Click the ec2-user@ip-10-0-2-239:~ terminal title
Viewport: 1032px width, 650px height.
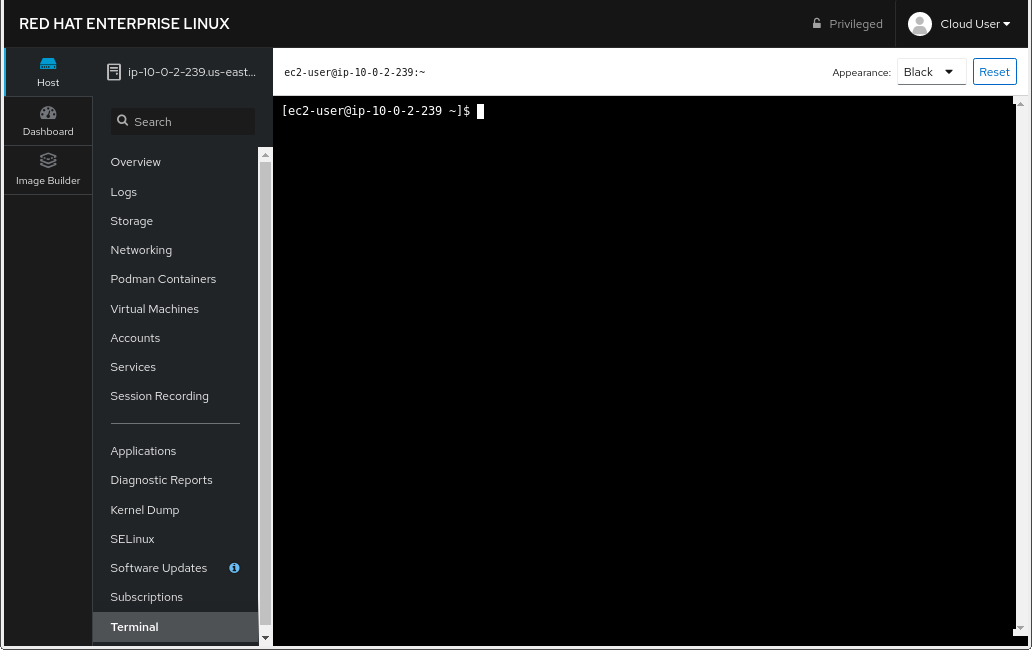point(355,72)
